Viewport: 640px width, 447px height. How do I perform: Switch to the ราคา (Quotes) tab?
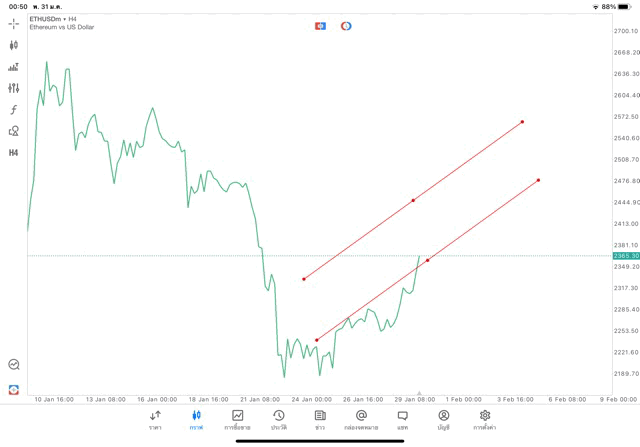coord(155,420)
